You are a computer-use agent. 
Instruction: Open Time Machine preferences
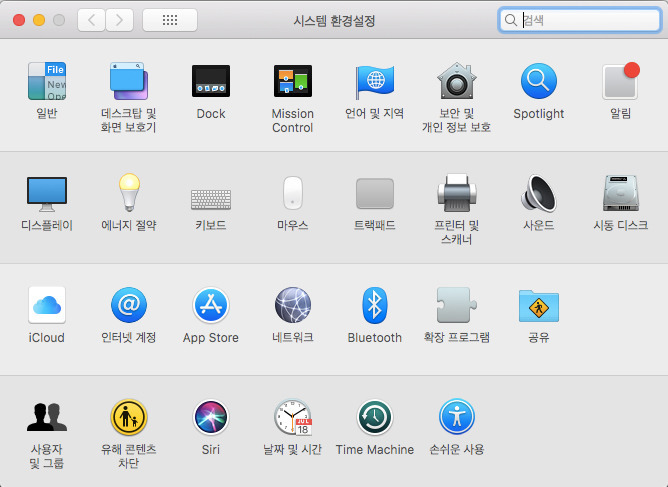(374, 417)
